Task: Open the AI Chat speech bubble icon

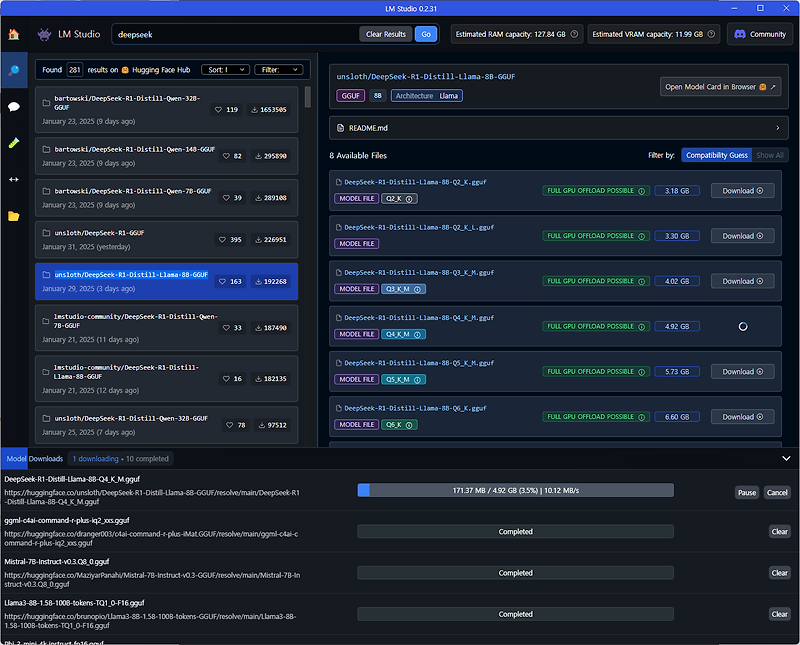Action: click(x=14, y=106)
